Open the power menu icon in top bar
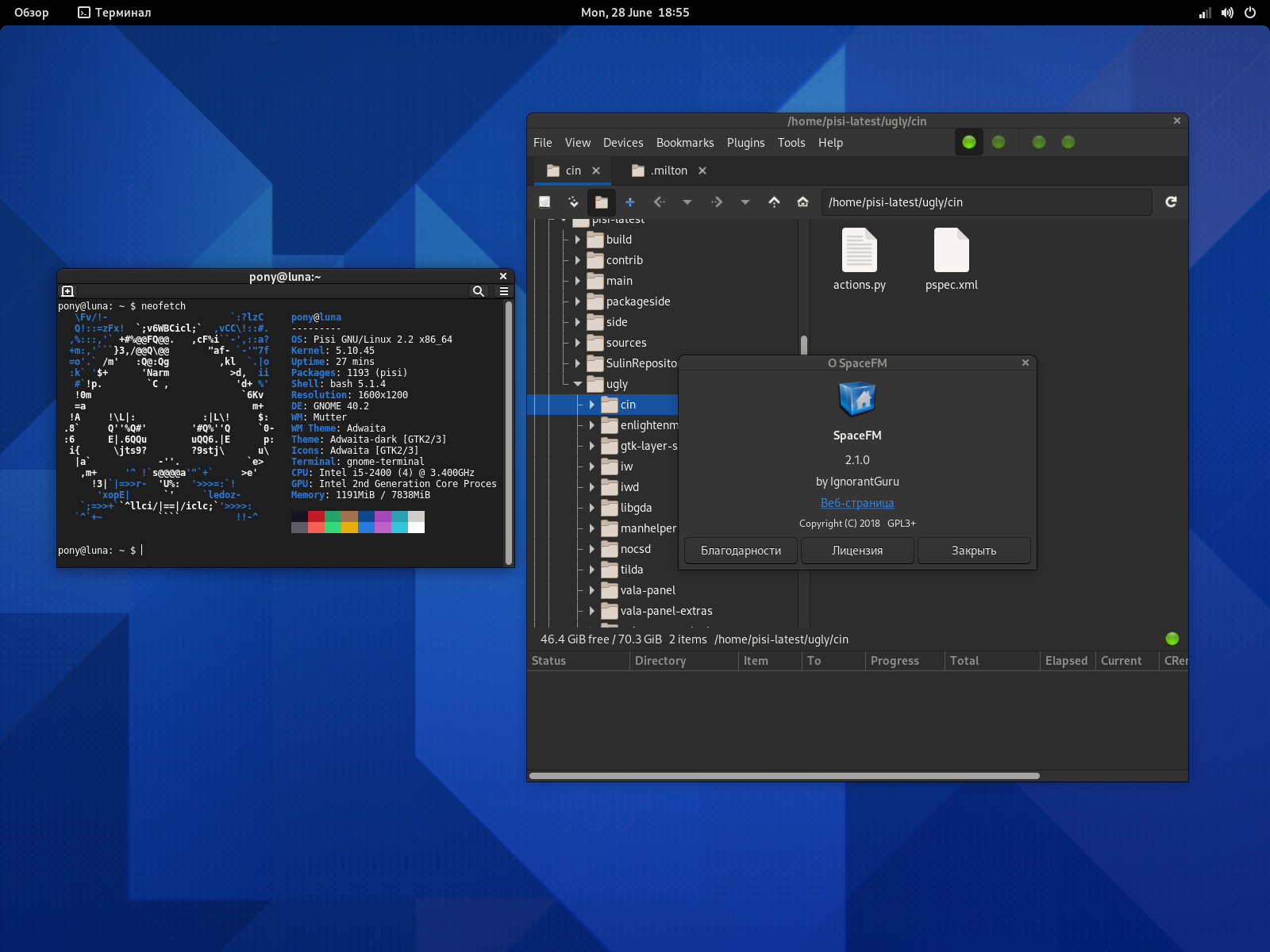The width and height of the screenshot is (1270, 952). tap(1250, 13)
